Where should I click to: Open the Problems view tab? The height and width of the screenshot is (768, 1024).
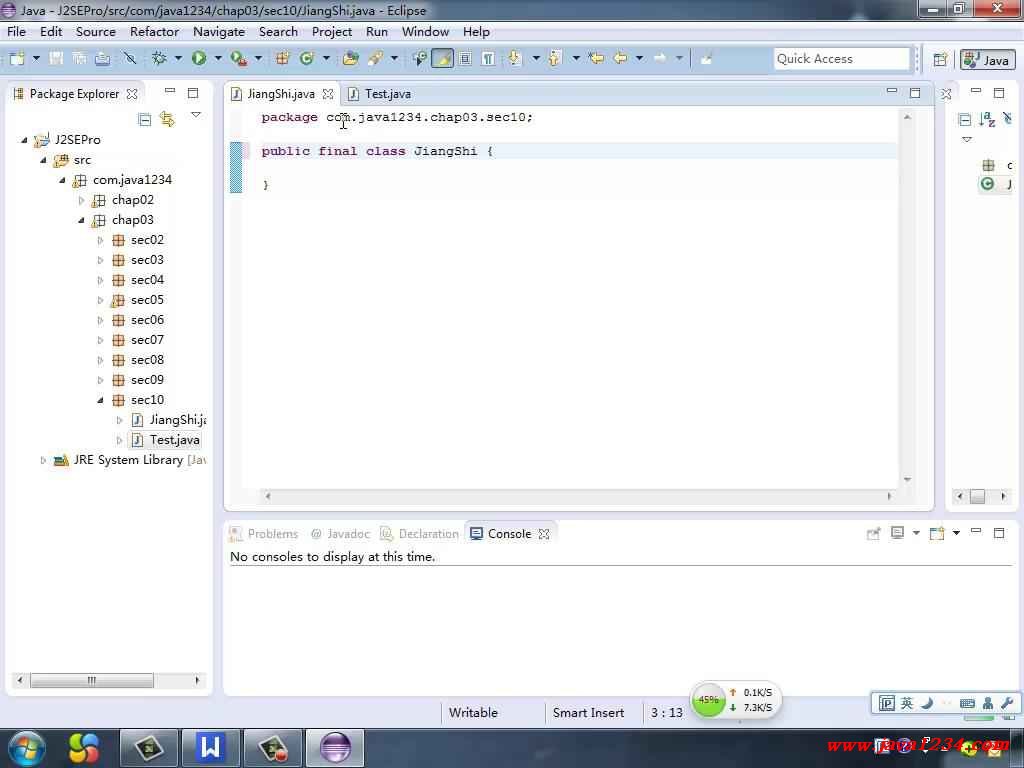pyautogui.click(x=272, y=534)
